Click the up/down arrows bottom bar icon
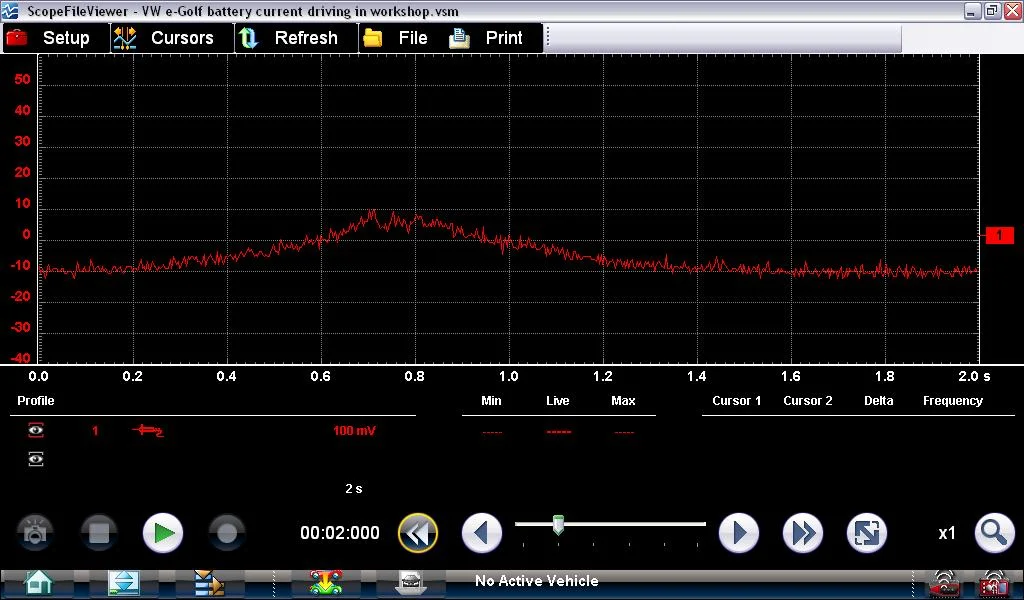The width and height of the screenshot is (1024, 600). tap(123, 582)
